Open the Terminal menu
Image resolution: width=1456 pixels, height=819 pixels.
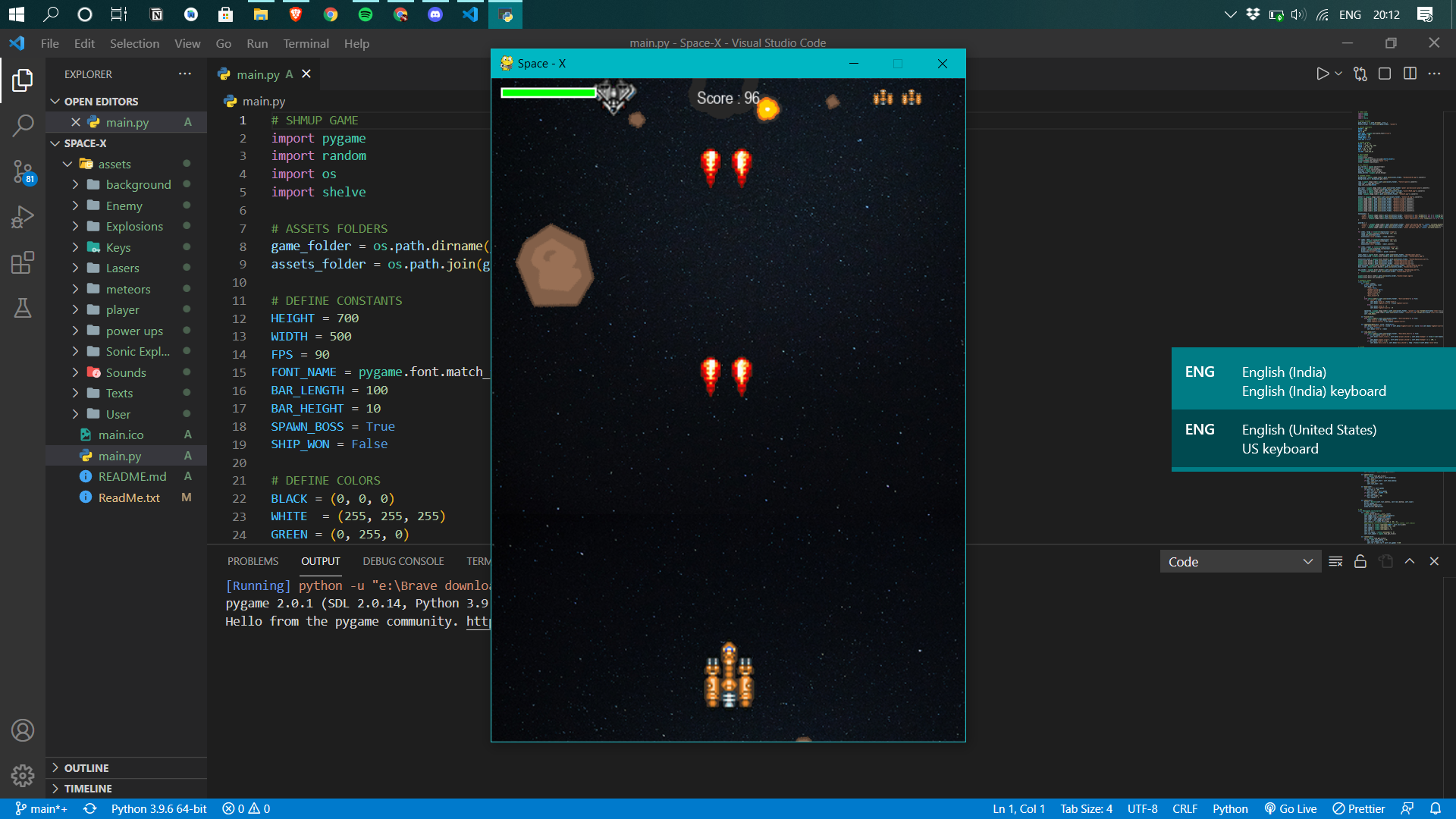pos(306,43)
